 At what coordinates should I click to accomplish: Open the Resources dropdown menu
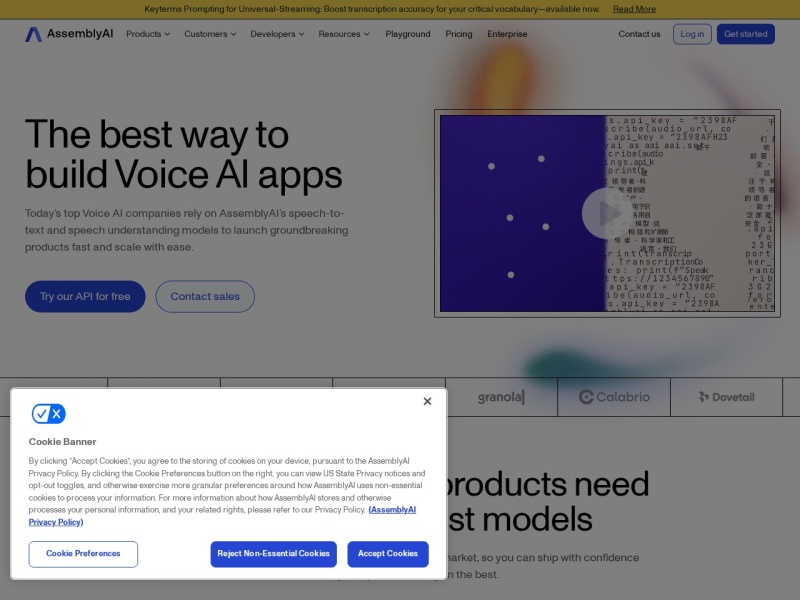pyautogui.click(x=344, y=34)
